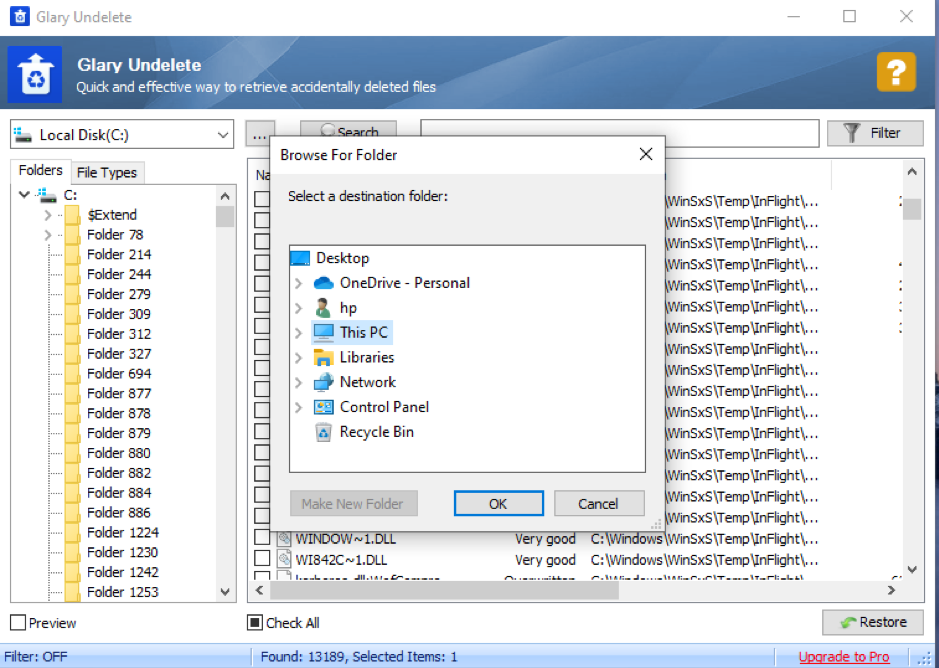Select Folder 1242 in the tree
Viewport: 939px width, 668px height.
pos(123,572)
